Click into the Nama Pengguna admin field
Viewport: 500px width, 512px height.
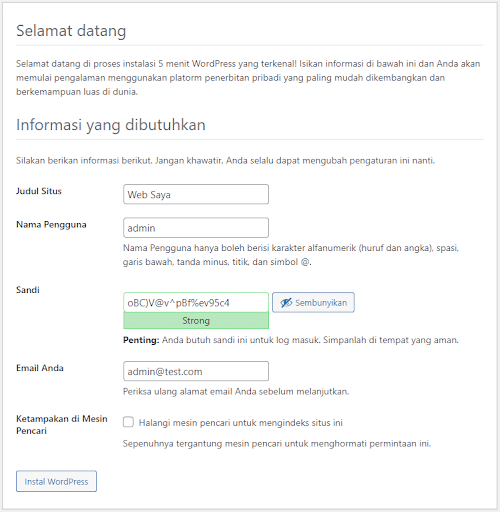(196, 228)
